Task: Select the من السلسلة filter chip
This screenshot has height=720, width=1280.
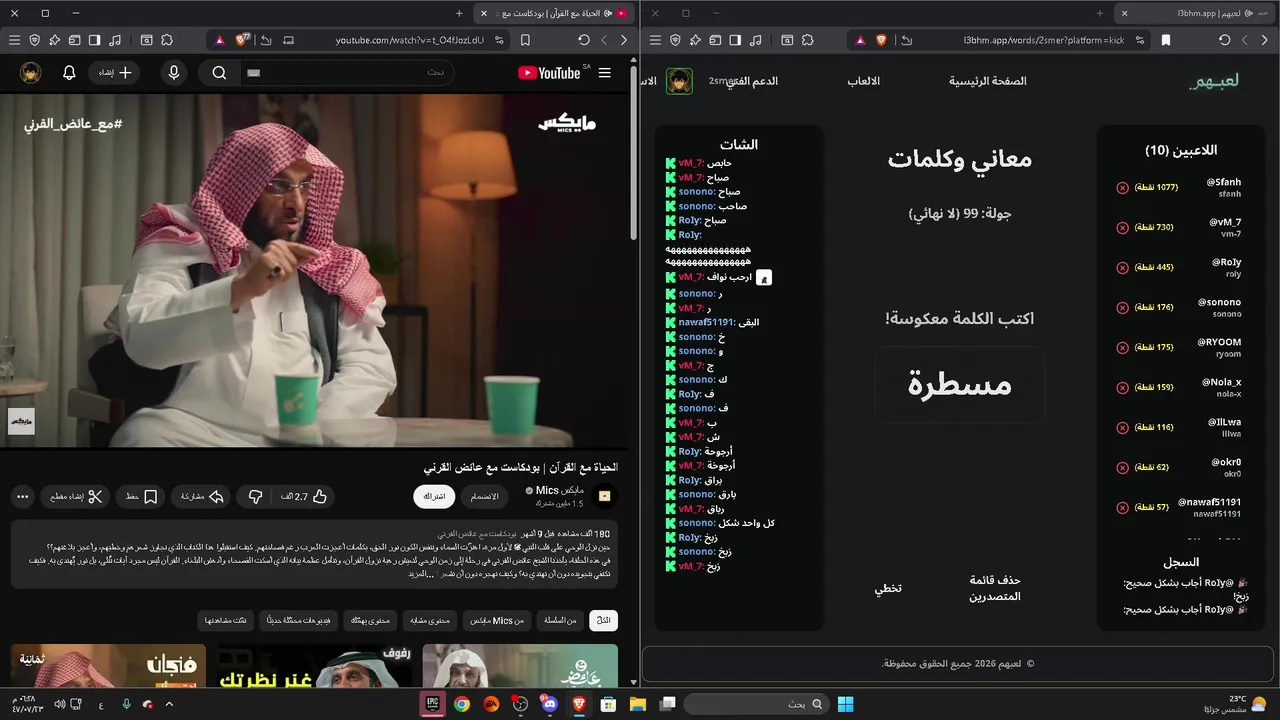Action: tap(559, 620)
